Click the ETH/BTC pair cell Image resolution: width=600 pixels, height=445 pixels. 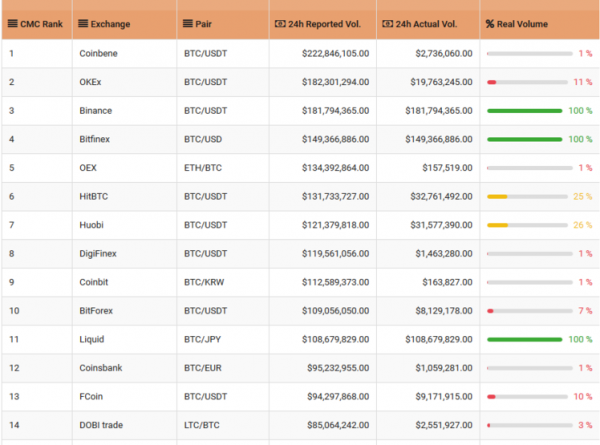(203, 168)
